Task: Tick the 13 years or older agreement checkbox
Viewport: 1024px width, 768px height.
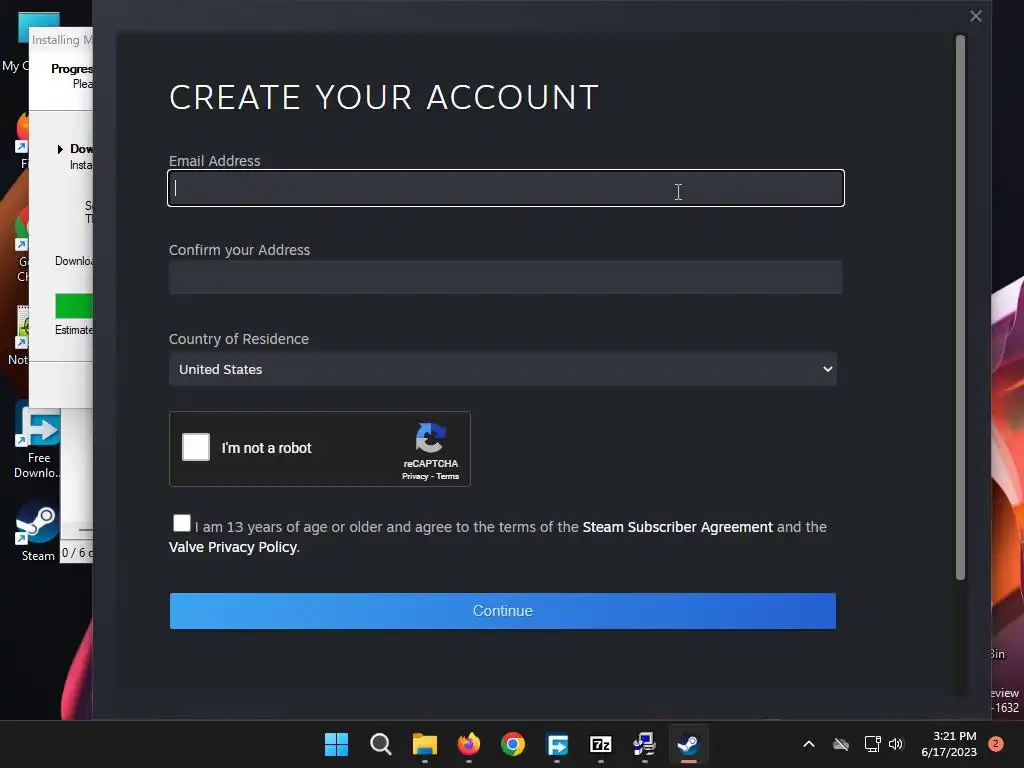Action: click(182, 523)
